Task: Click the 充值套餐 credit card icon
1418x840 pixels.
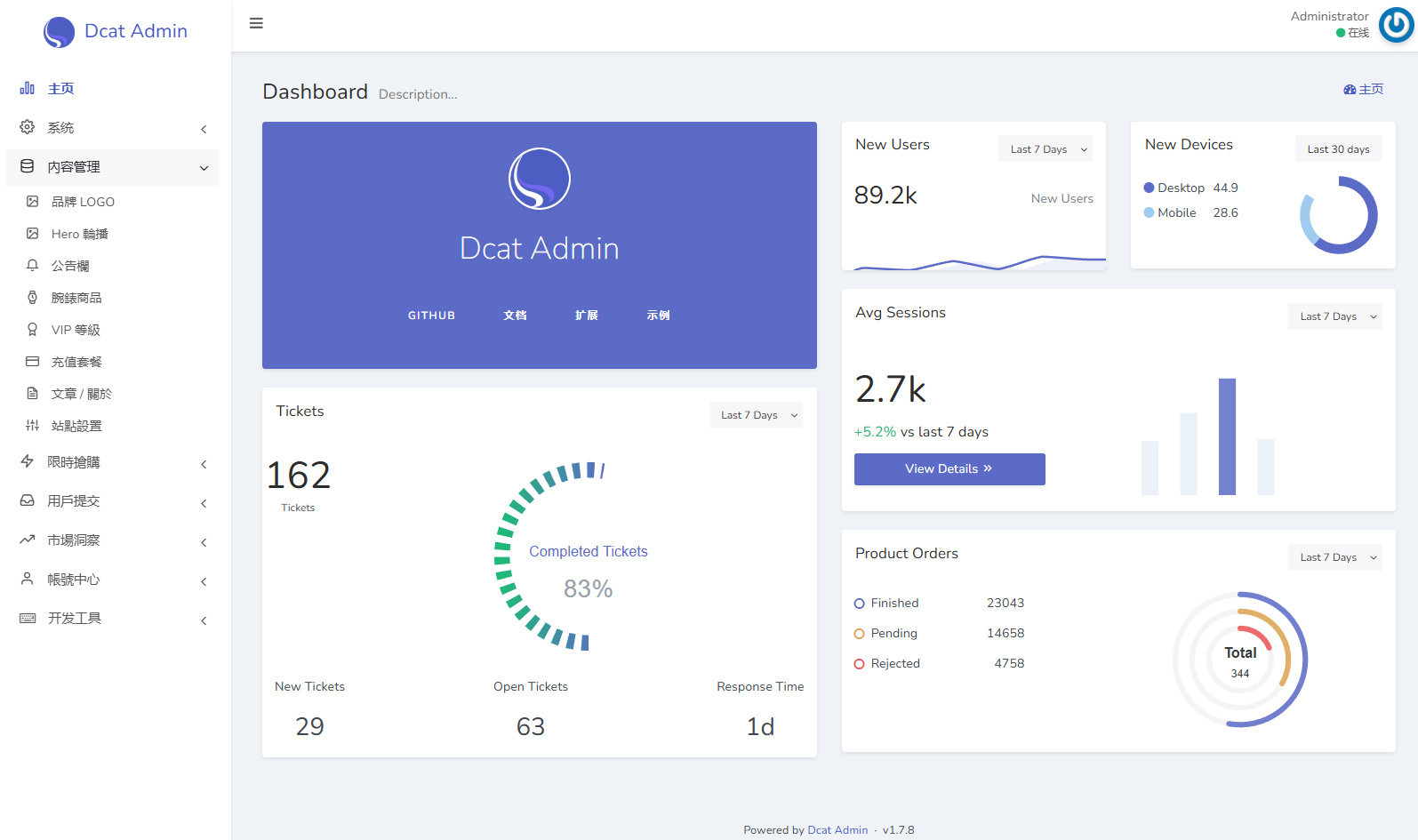Action: click(33, 362)
